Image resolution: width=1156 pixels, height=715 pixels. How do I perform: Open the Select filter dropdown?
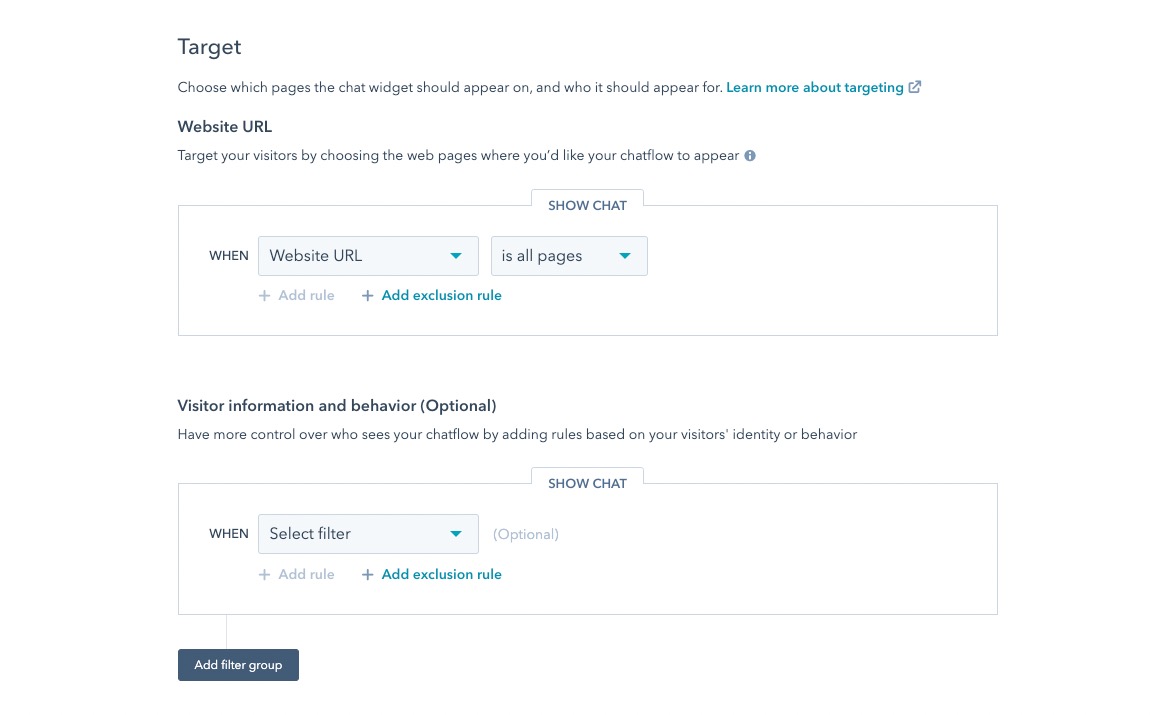click(367, 534)
